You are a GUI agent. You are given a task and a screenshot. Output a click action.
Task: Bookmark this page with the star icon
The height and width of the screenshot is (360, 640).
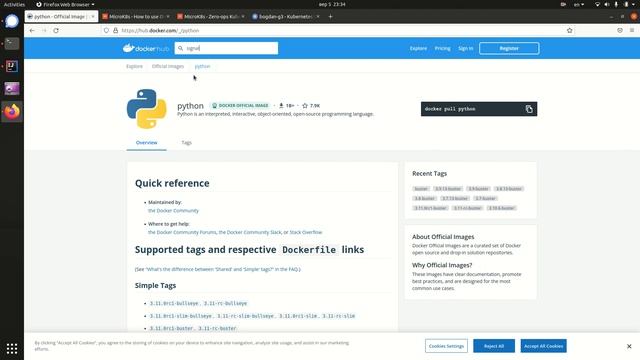click(x=569, y=31)
